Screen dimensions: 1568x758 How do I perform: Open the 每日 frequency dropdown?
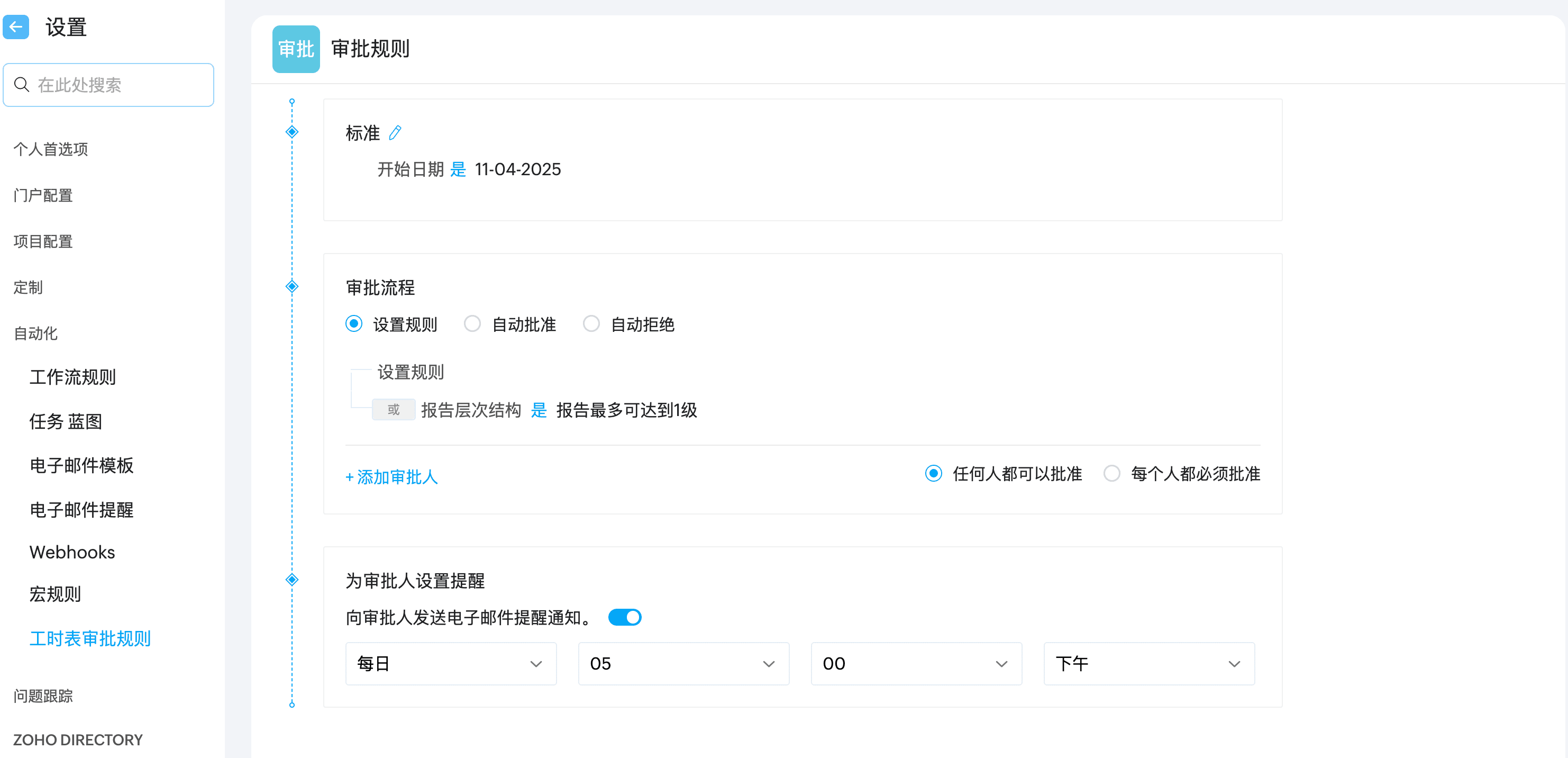click(450, 664)
